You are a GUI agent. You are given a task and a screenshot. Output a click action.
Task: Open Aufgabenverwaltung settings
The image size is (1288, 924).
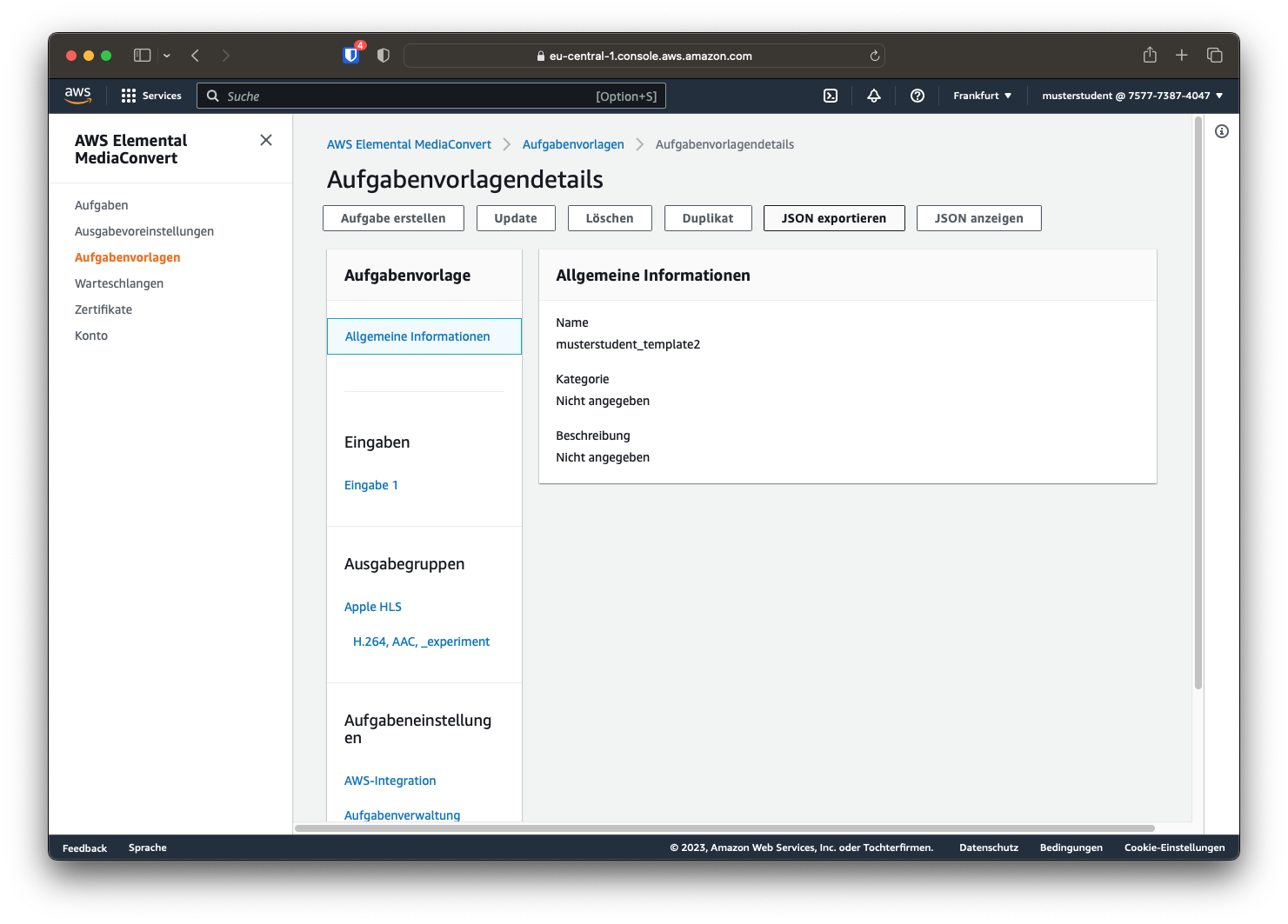[403, 814]
